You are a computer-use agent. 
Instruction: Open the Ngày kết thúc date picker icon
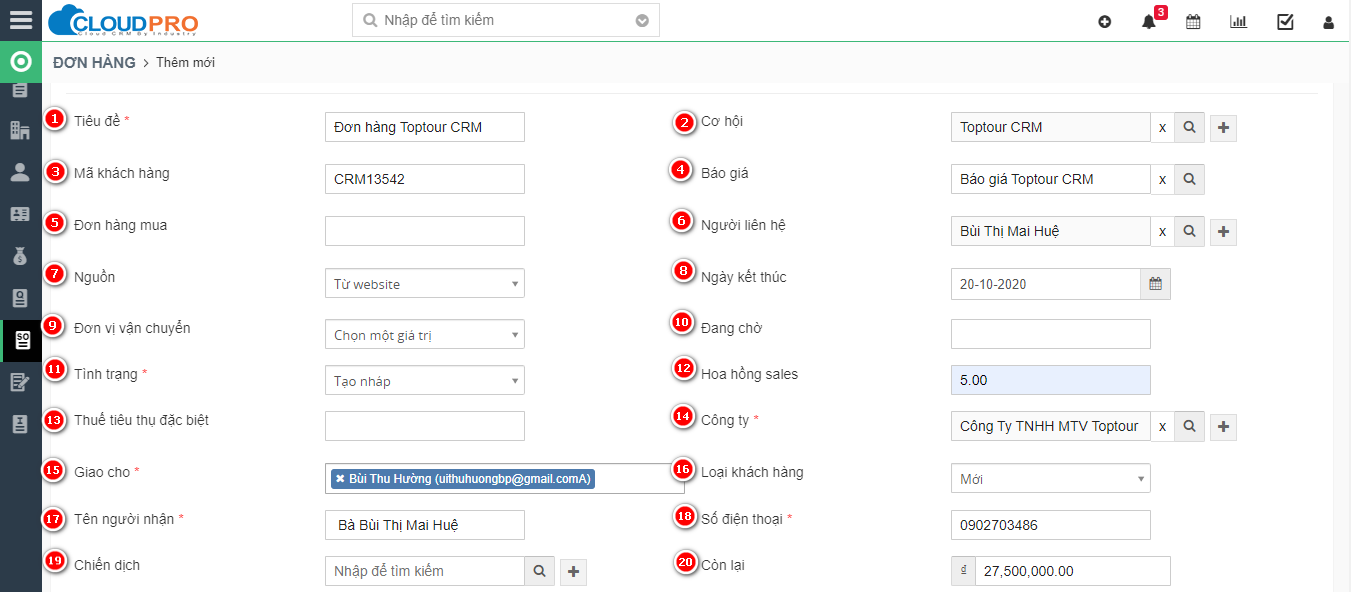click(x=1155, y=284)
